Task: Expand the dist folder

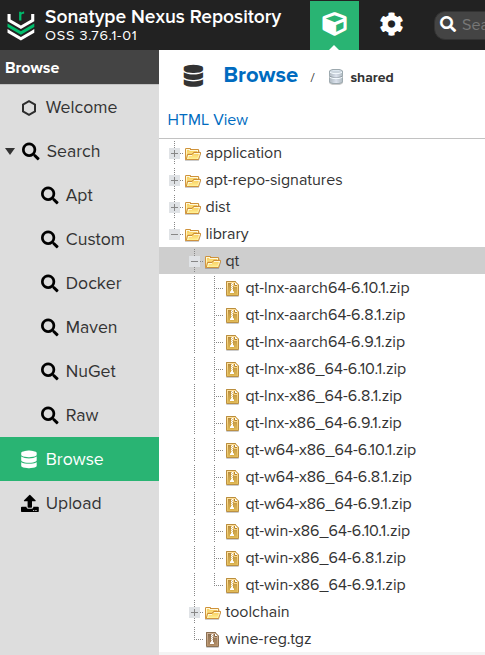Action: pyautogui.click(x=175, y=207)
